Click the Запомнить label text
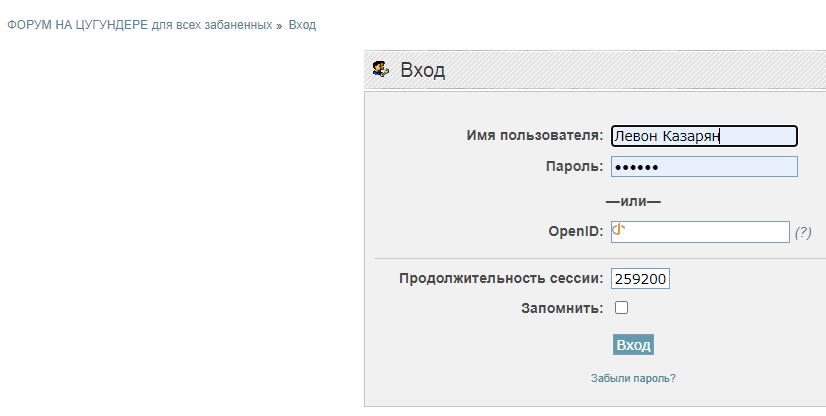 tap(561, 308)
